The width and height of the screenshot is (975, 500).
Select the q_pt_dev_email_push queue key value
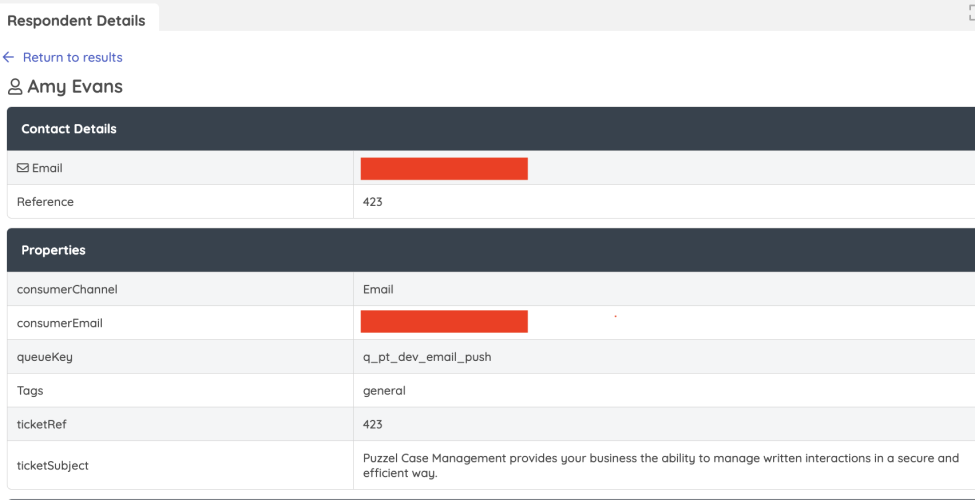tap(427, 357)
